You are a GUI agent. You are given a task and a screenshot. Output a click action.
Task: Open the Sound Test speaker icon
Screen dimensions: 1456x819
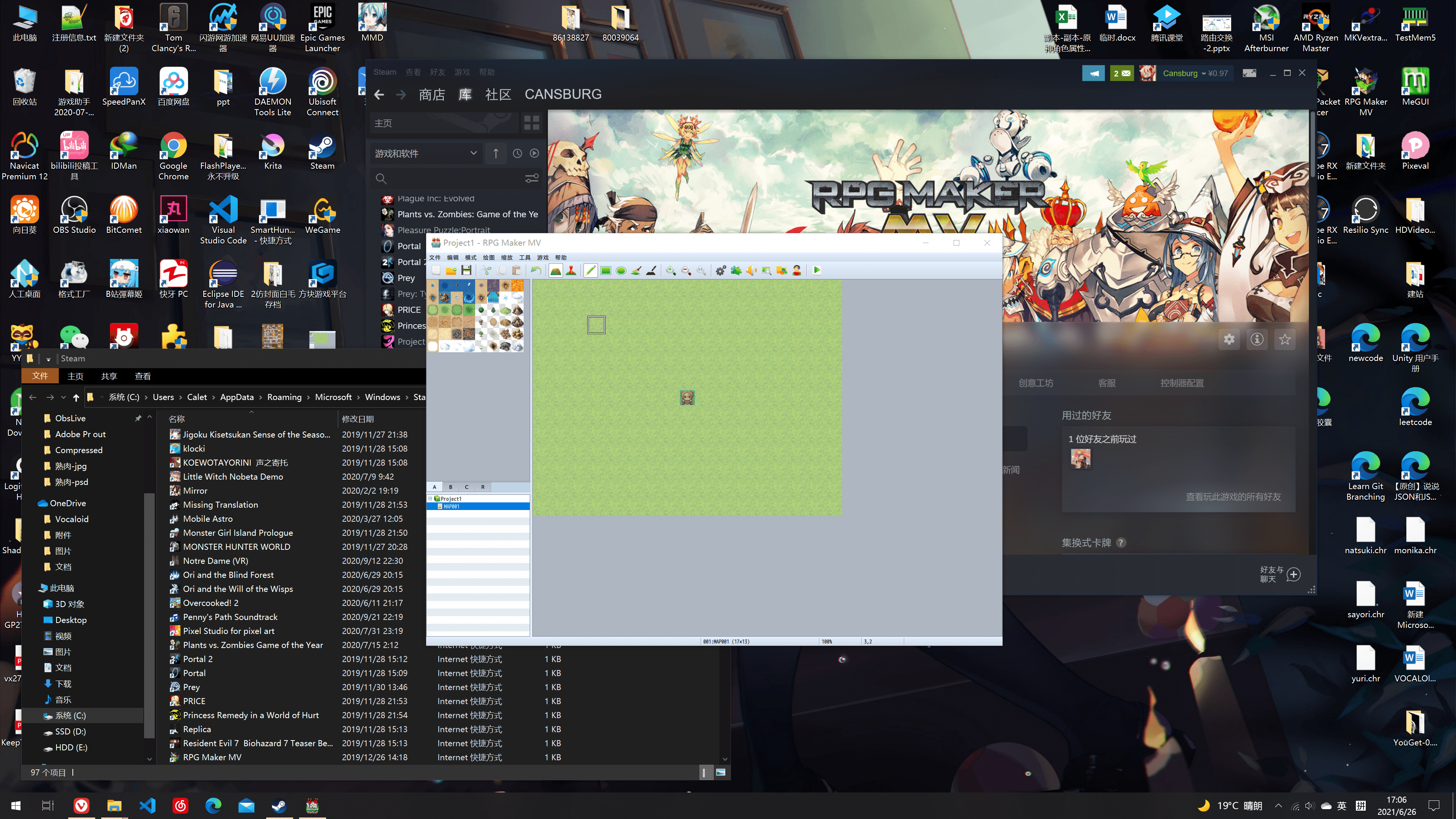[751, 271]
